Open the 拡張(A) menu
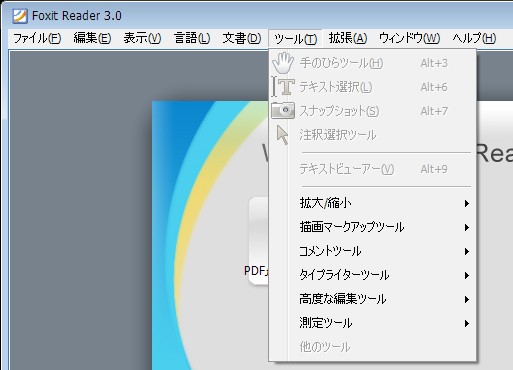The image size is (513, 370). [x=348, y=38]
